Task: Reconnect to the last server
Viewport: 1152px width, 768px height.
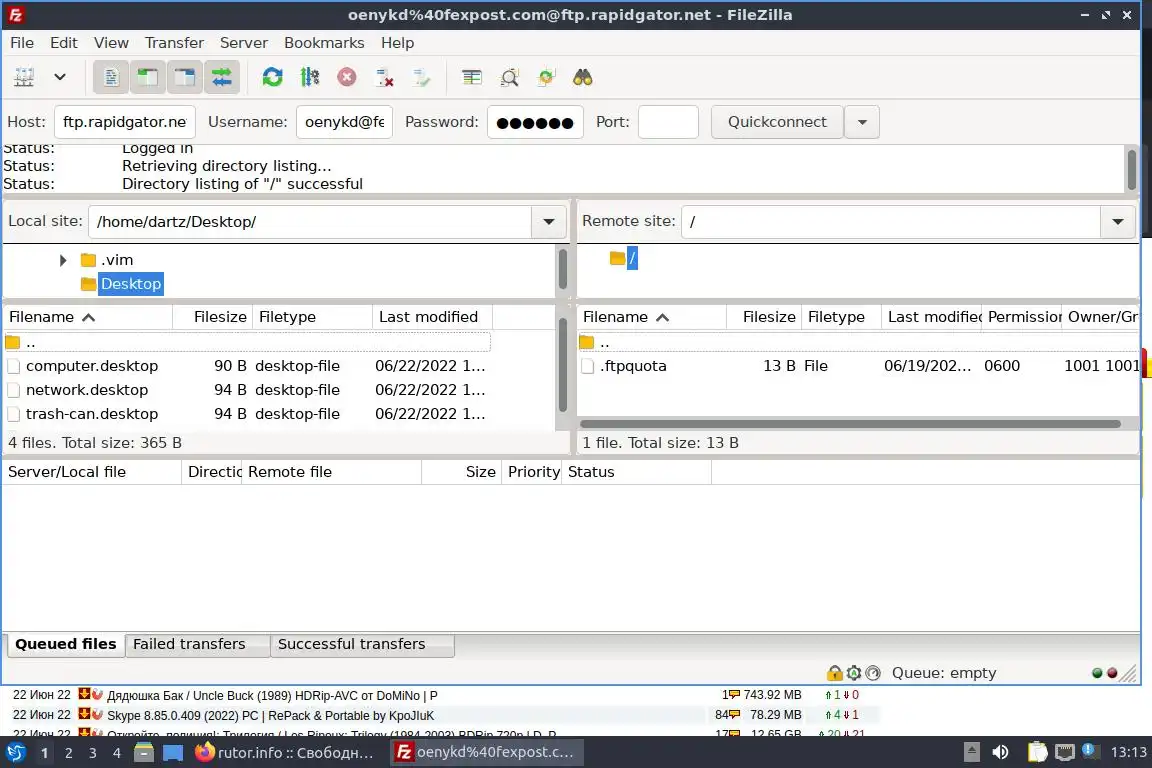Action: [421, 77]
